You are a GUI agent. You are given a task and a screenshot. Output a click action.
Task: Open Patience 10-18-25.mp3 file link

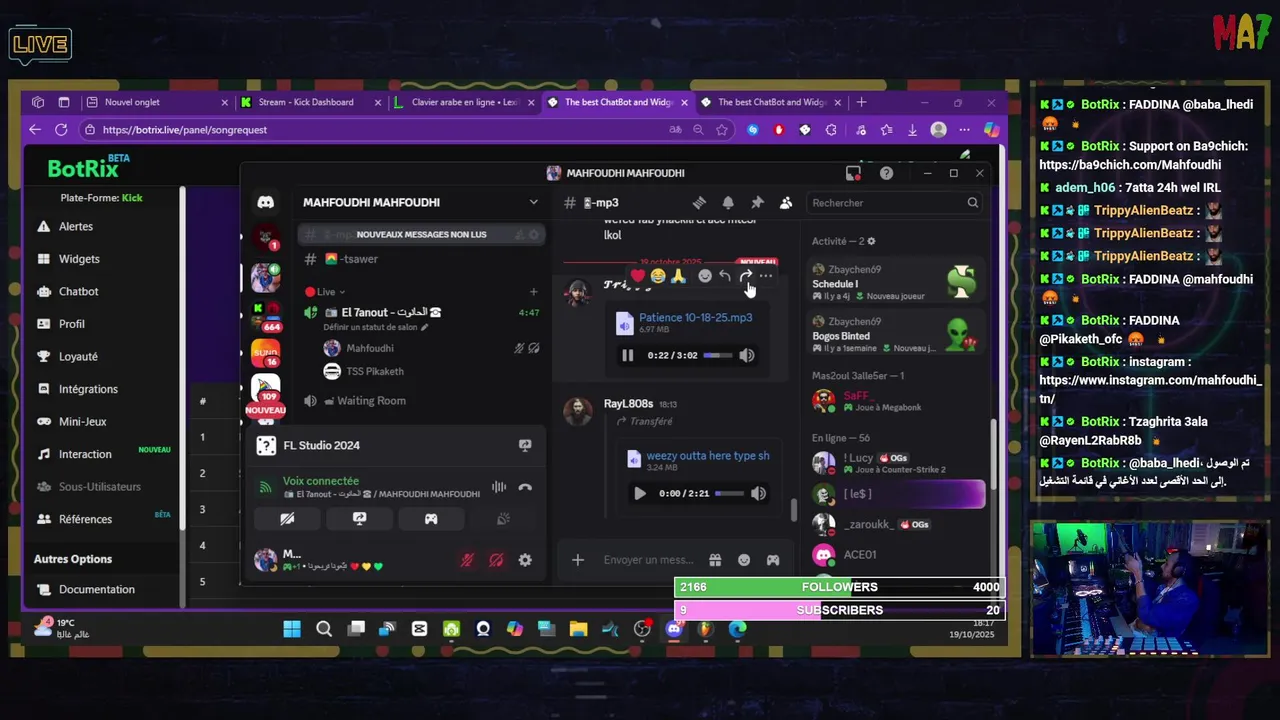tap(695, 317)
